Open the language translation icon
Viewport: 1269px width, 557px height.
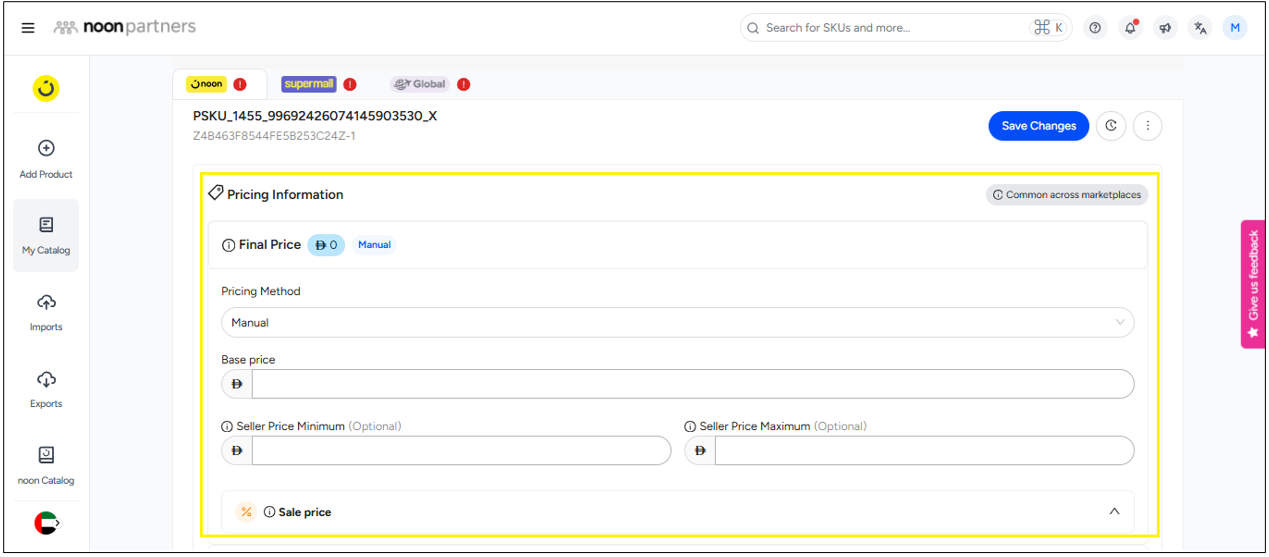[x=1200, y=28]
